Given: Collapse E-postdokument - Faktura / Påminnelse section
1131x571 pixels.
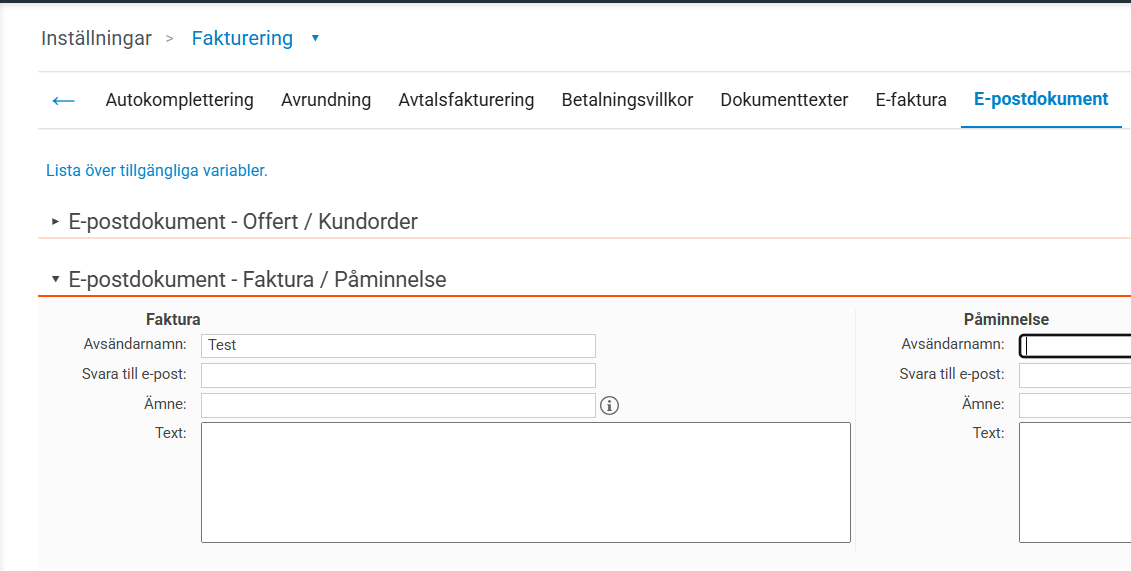Looking at the screenshot, I should (x=257, y=280).
